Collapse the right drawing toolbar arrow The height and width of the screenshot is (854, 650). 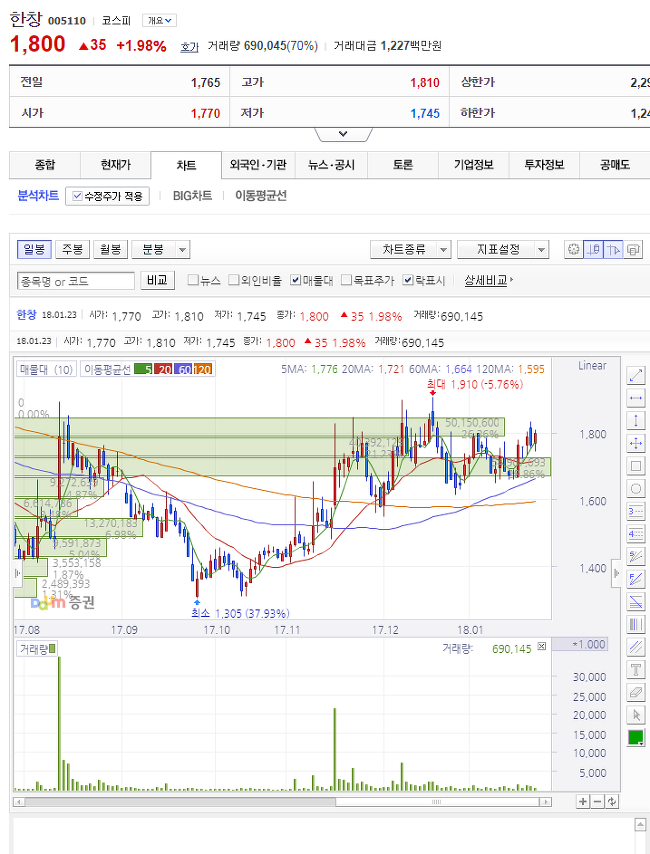click(x=616, y=574)
